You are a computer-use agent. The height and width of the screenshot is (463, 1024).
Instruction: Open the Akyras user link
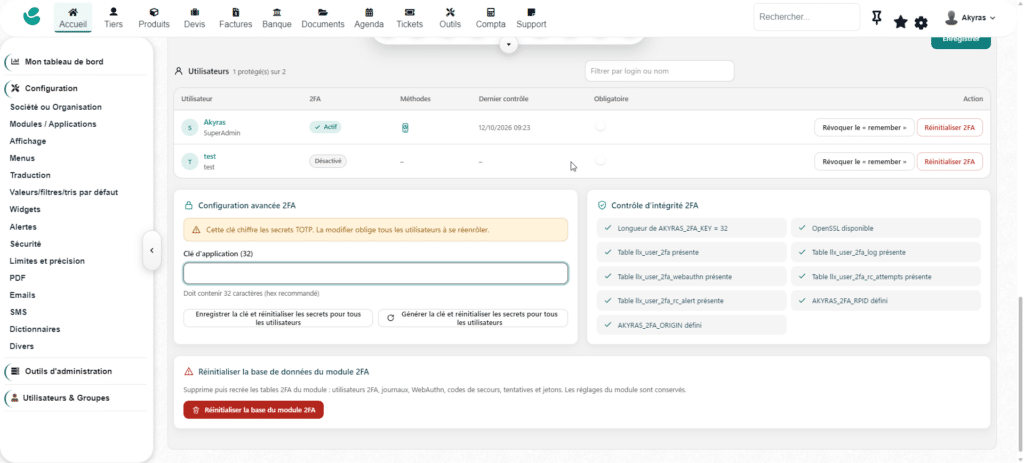[x=215, y=122]
